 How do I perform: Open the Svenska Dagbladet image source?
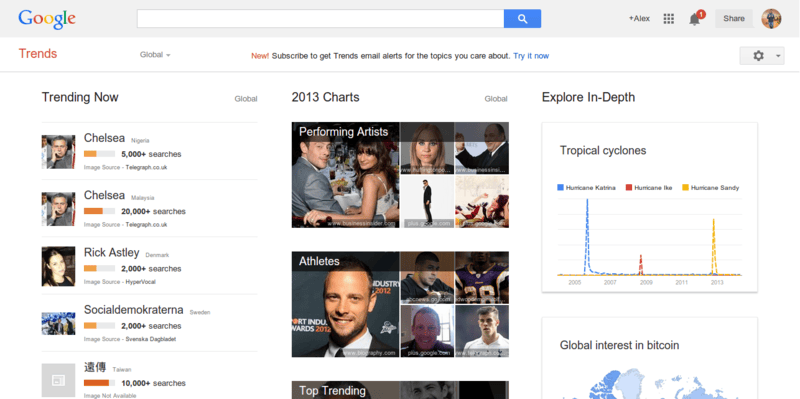(x=151, y=339)
